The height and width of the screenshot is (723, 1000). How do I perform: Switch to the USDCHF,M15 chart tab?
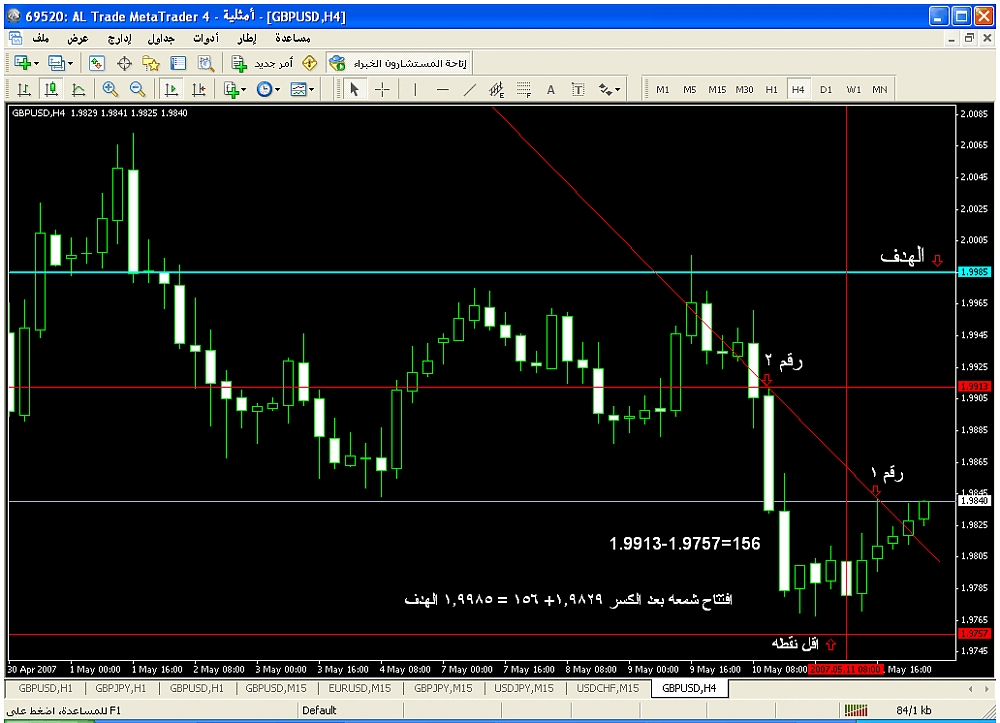pyautogui.click(x=608, y=688)
